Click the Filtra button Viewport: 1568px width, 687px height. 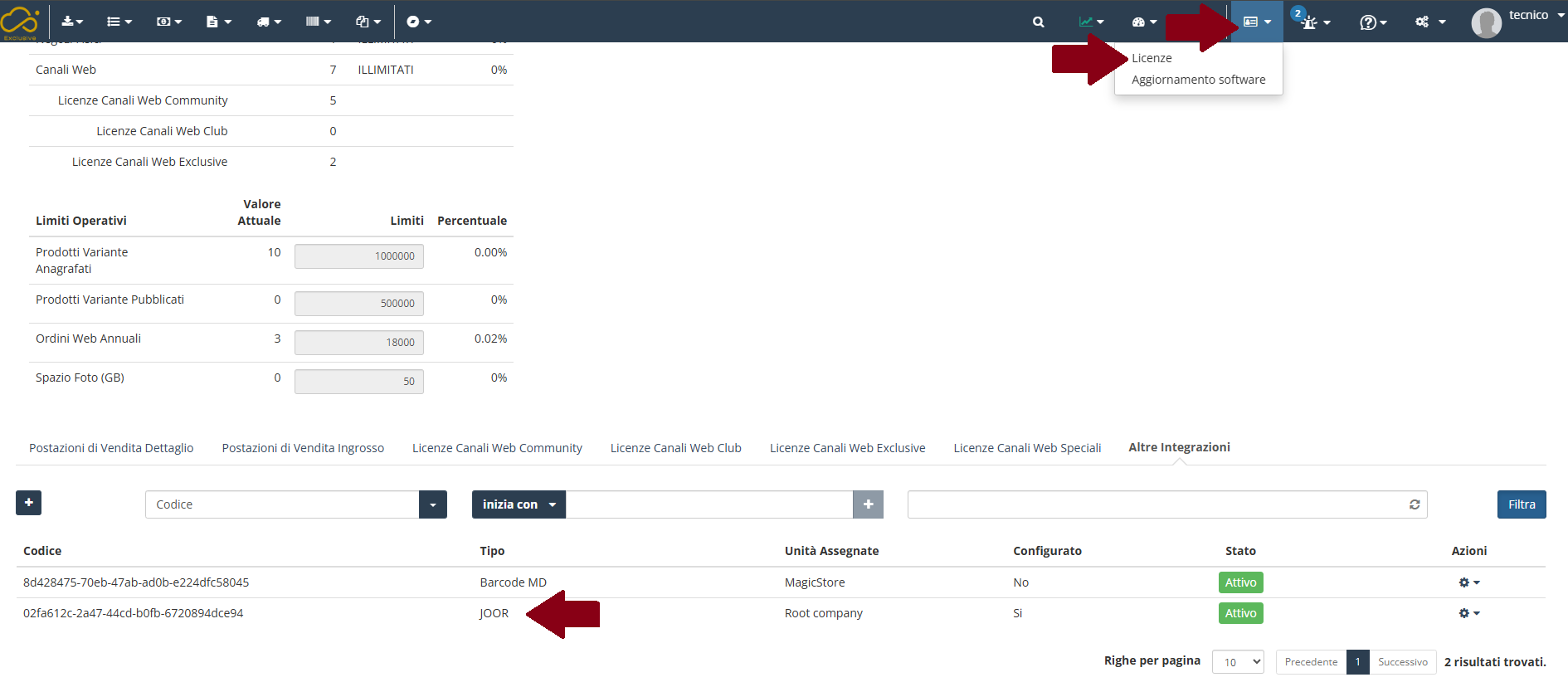click(x=1522, y=504)
